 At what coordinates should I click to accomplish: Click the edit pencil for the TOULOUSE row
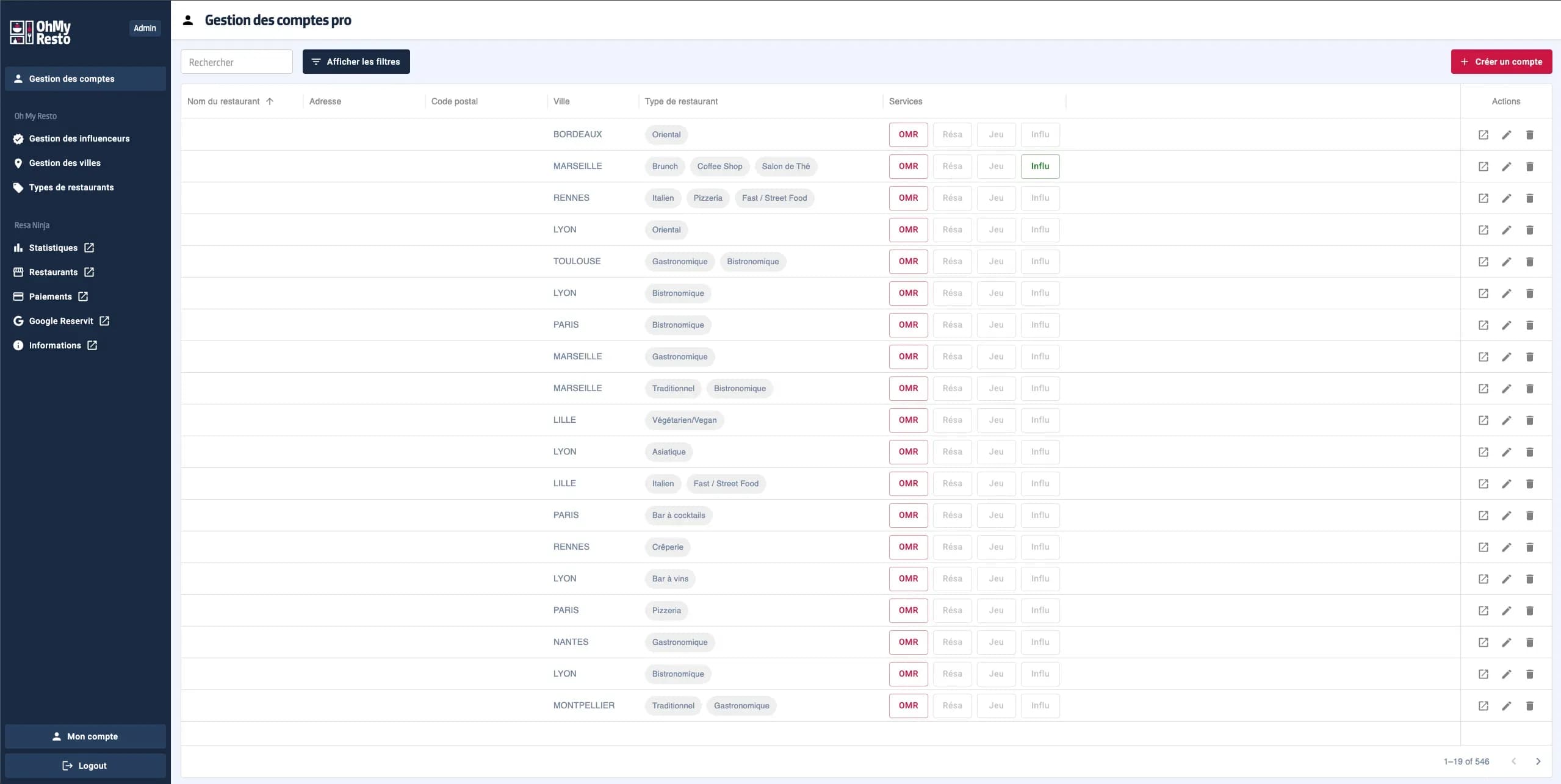click(1506, 262)
